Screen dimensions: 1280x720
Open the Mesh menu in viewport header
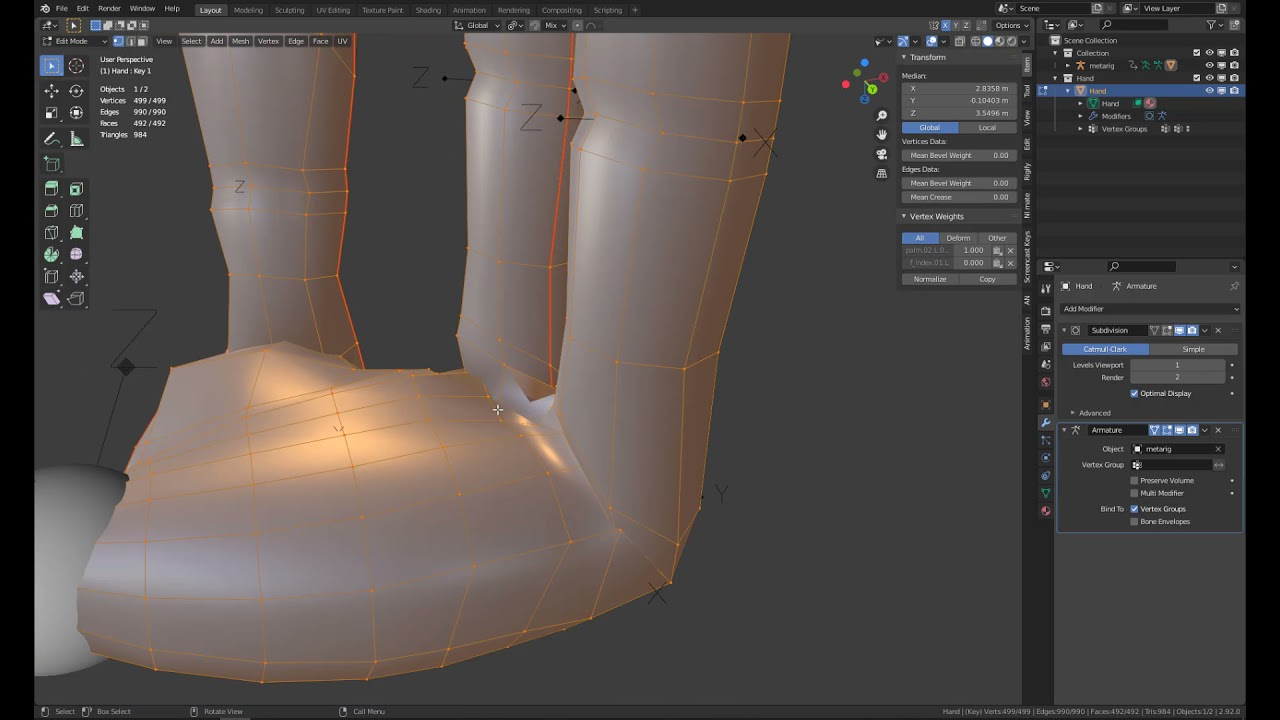click(x=240, y=41)
